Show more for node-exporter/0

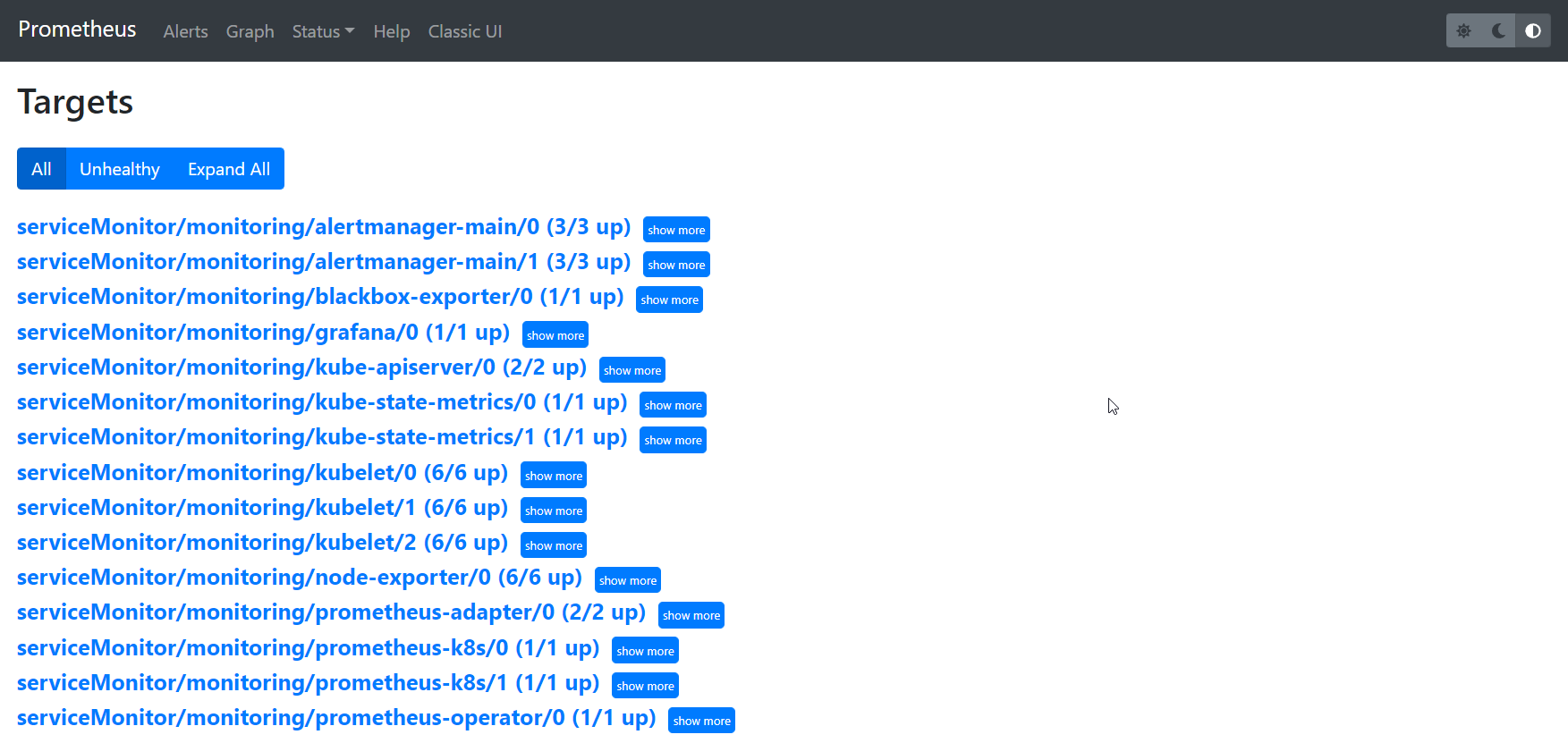tap(628, 580)
